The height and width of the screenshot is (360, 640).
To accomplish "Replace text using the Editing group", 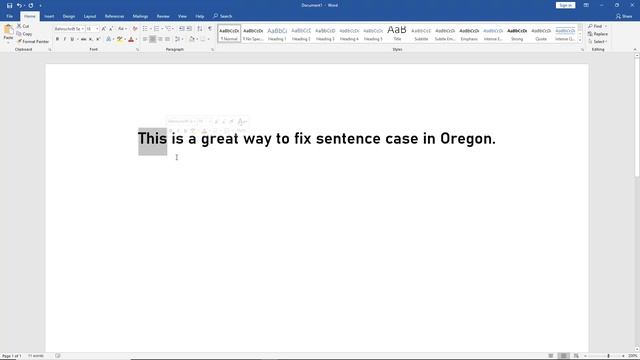I will click(598, 34).
